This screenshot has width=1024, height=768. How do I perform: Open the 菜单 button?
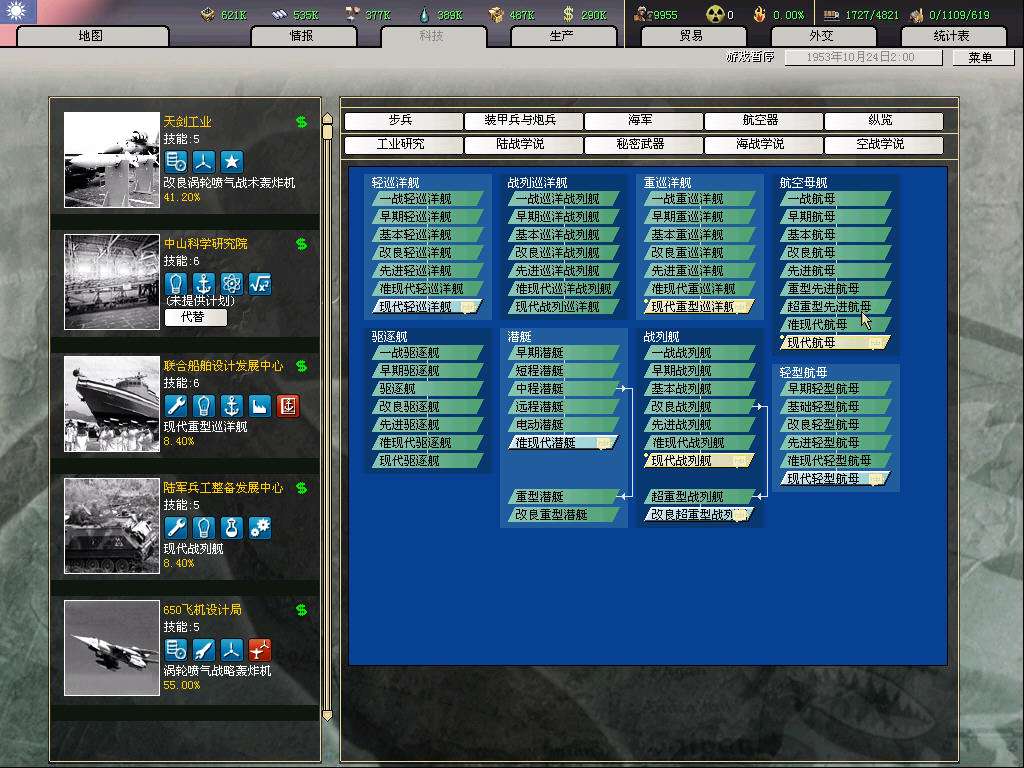click(x=979, y=58)
